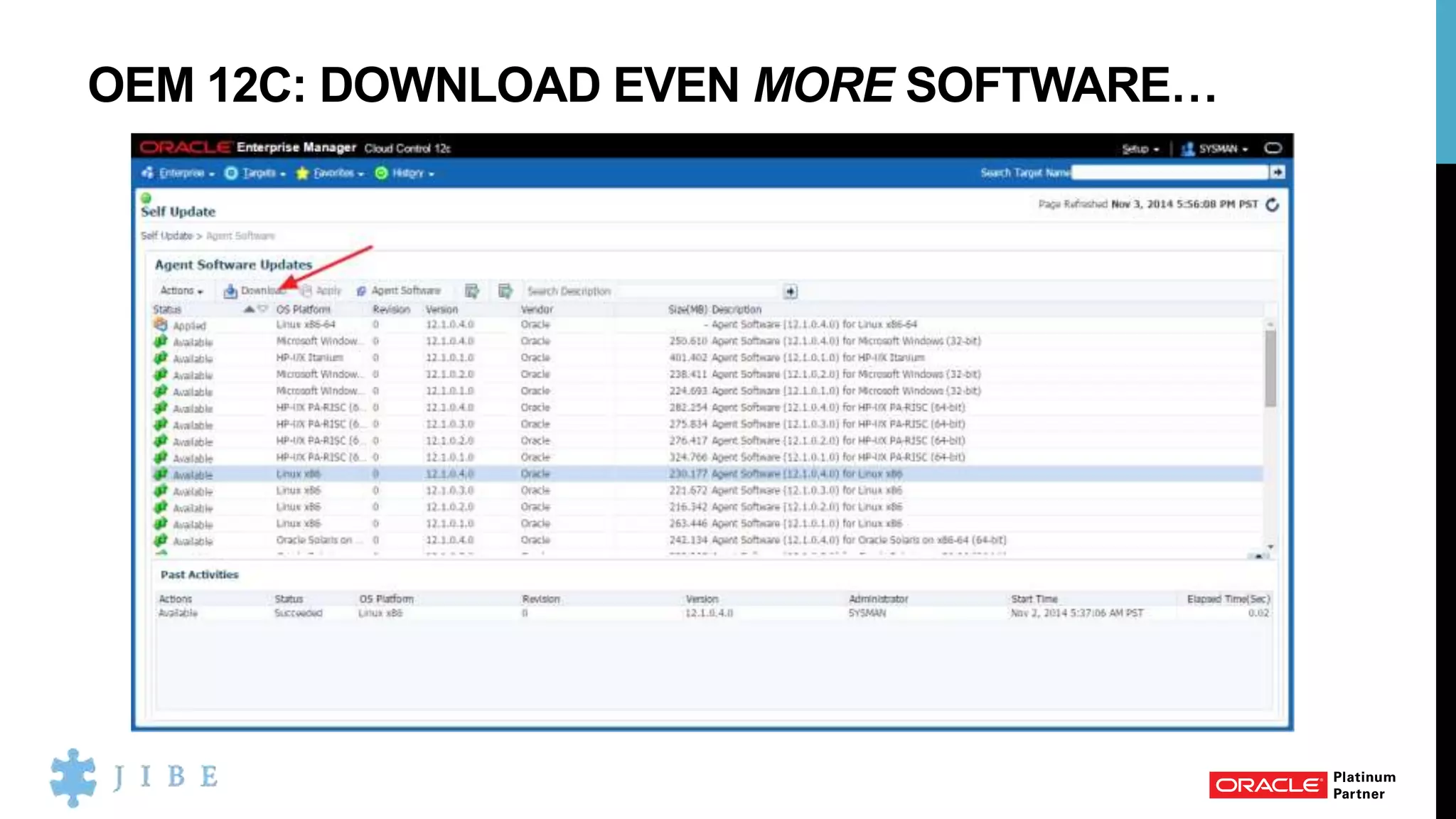
Task: Select Available icon for Linux x86 12.1.0.2.0 row
Action: click(161, 508)
